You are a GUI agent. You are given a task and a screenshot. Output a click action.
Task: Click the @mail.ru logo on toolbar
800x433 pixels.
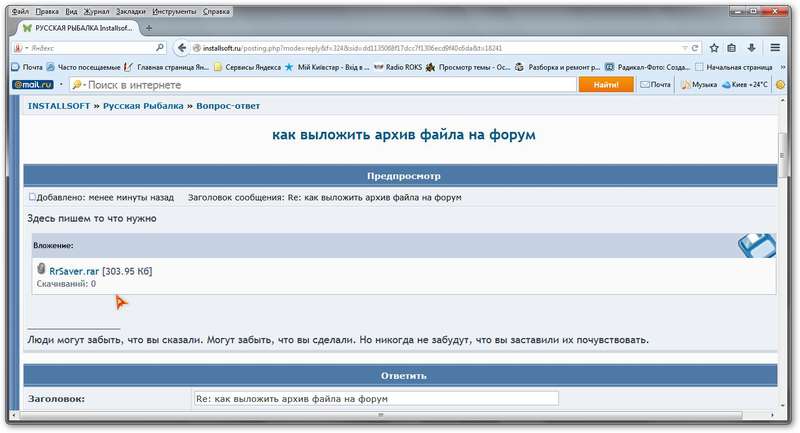click(34, 85)
